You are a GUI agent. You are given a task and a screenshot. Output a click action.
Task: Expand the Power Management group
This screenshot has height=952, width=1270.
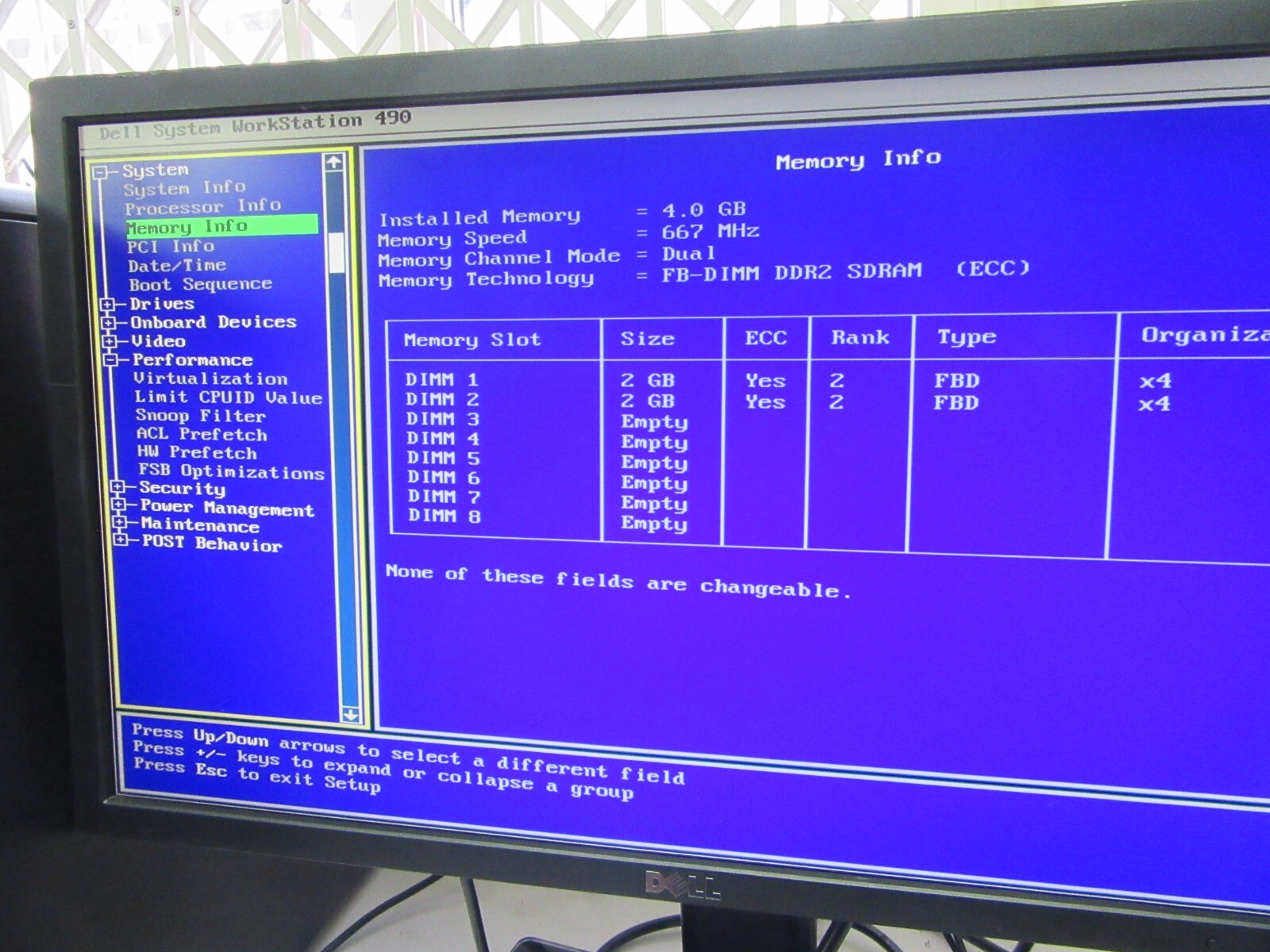click(119, 505)
